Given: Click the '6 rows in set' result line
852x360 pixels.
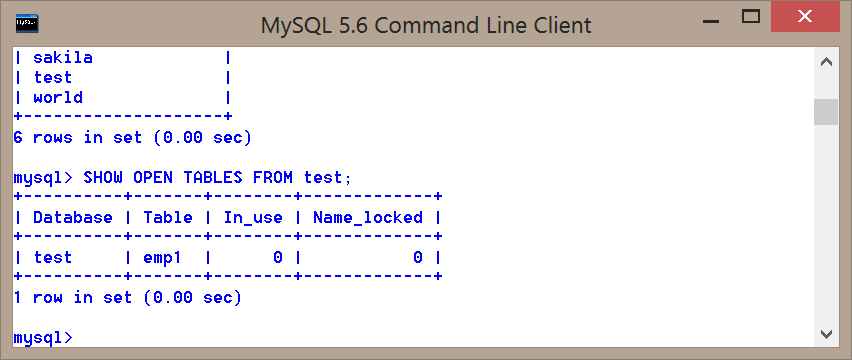Looking at the screenshot, I should pos(133,138).
